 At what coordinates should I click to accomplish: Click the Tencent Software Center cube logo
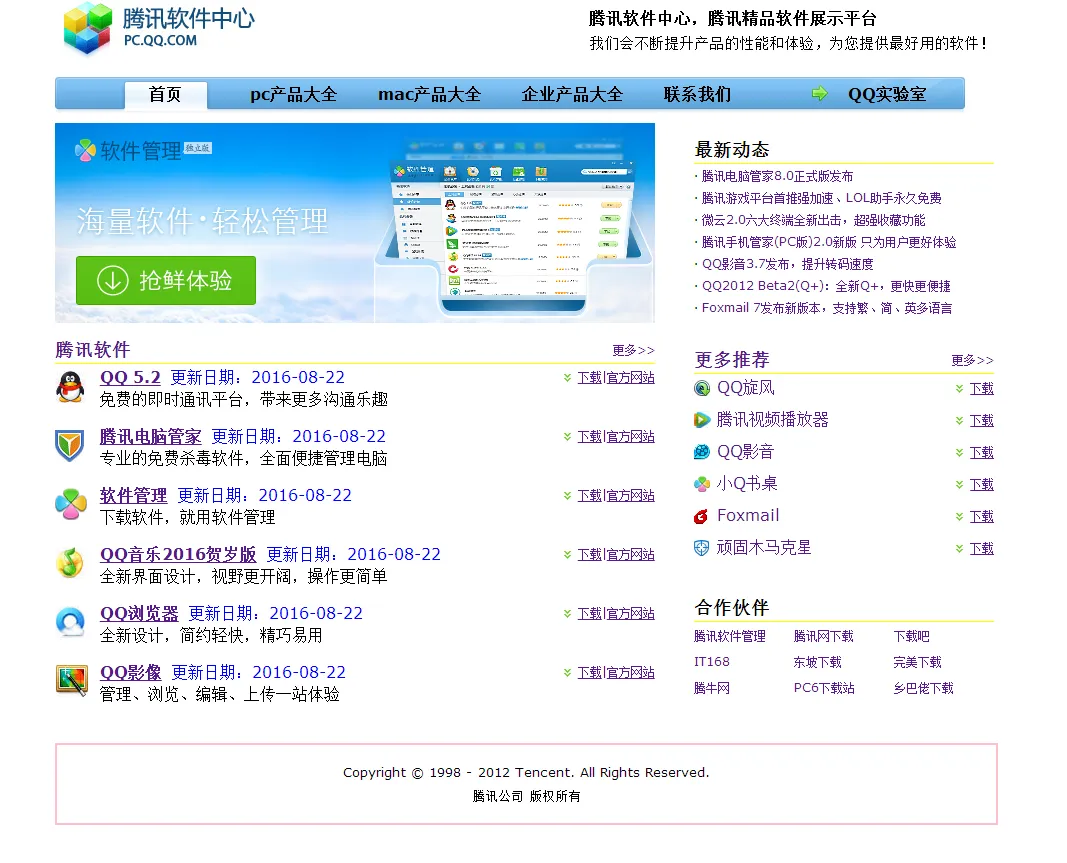pyautogui.click(x=87, y=29)
